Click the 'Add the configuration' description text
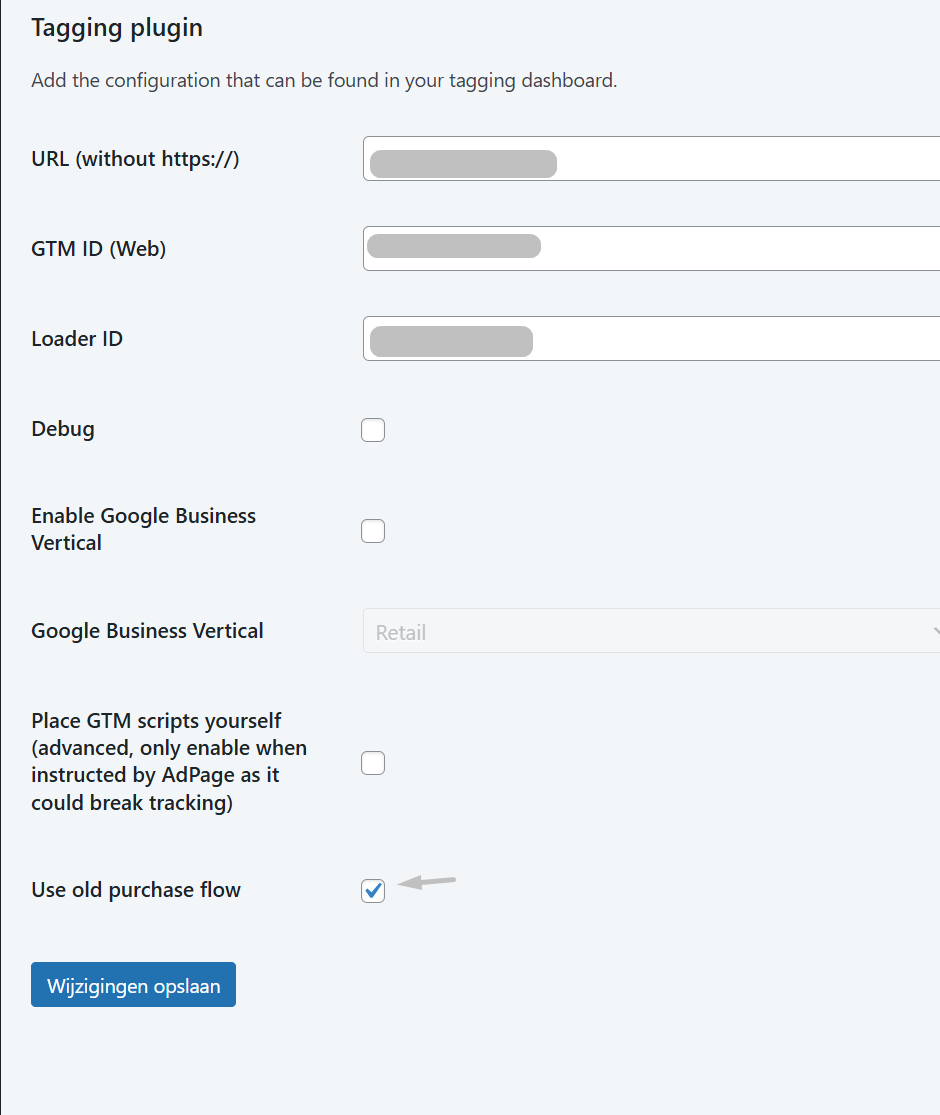This screenshot has width=940, height=1115. pos(324,80)
